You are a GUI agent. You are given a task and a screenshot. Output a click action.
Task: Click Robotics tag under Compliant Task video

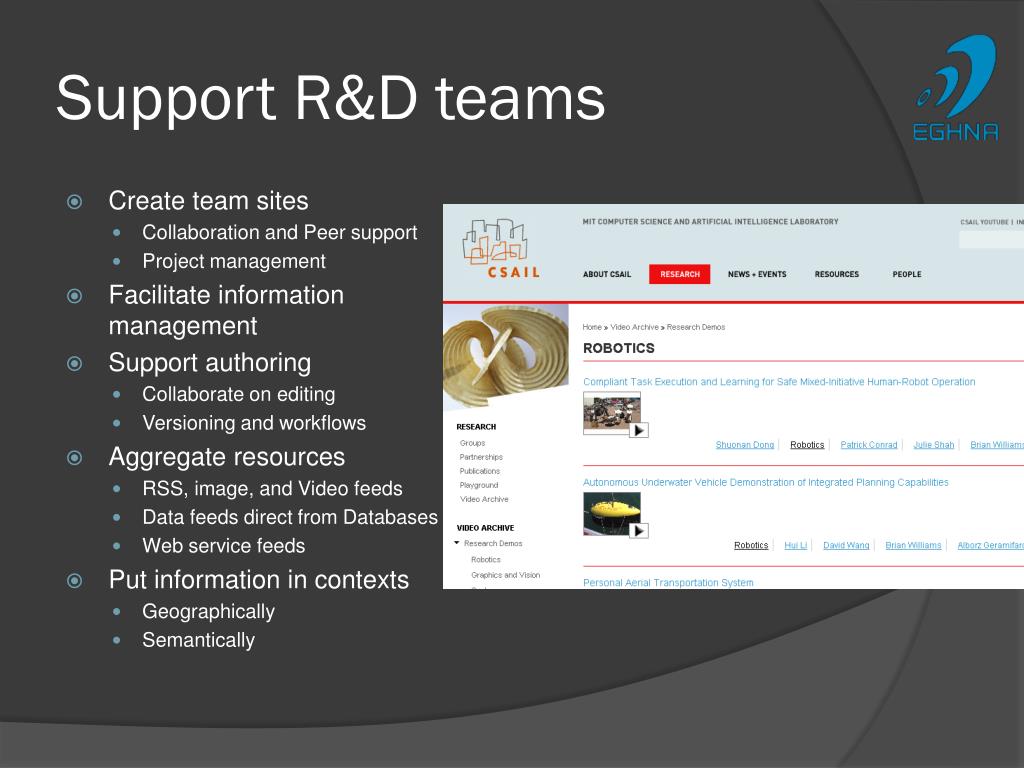click(x=807, y=445)
